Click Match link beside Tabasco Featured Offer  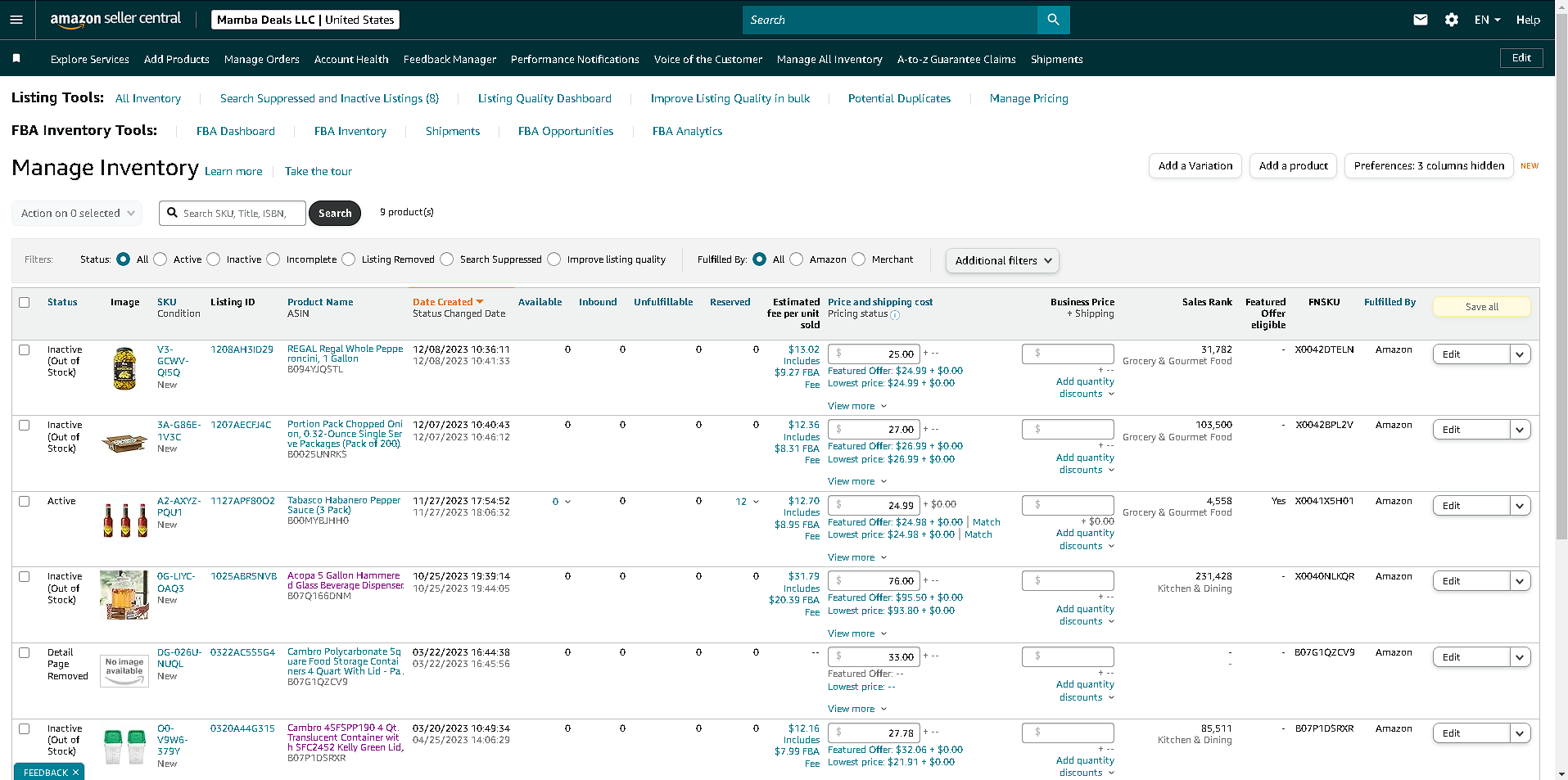tap(986, 522)
